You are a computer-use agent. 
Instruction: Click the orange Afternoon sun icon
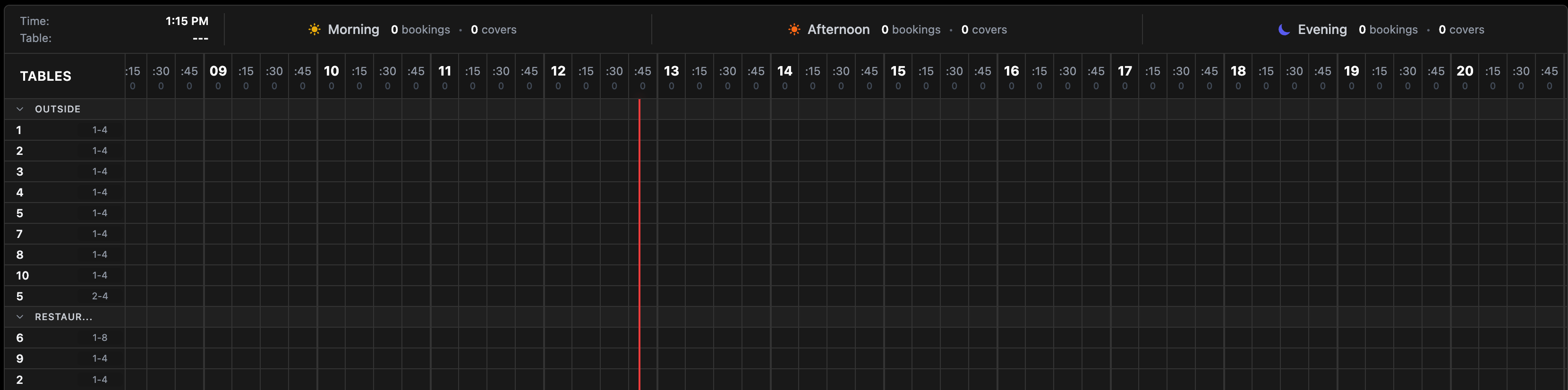[794, 29]
